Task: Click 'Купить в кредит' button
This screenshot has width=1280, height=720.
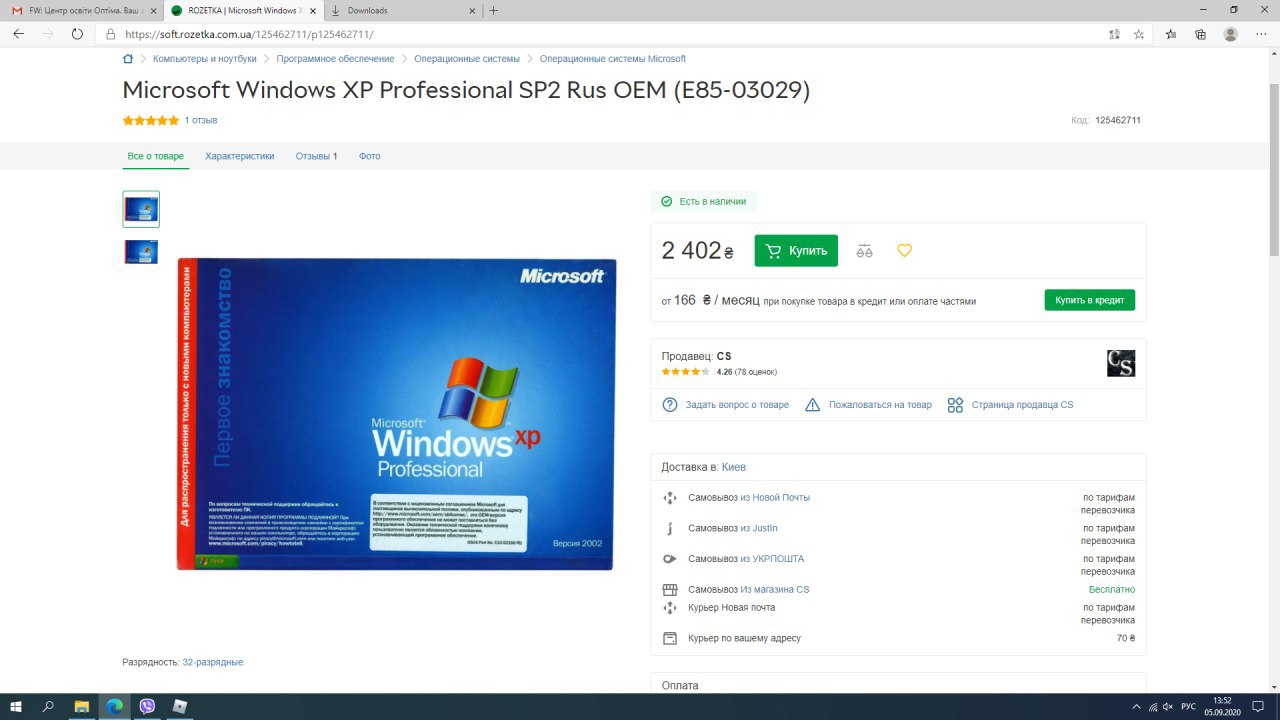Action: click(x=1090, y=300)
